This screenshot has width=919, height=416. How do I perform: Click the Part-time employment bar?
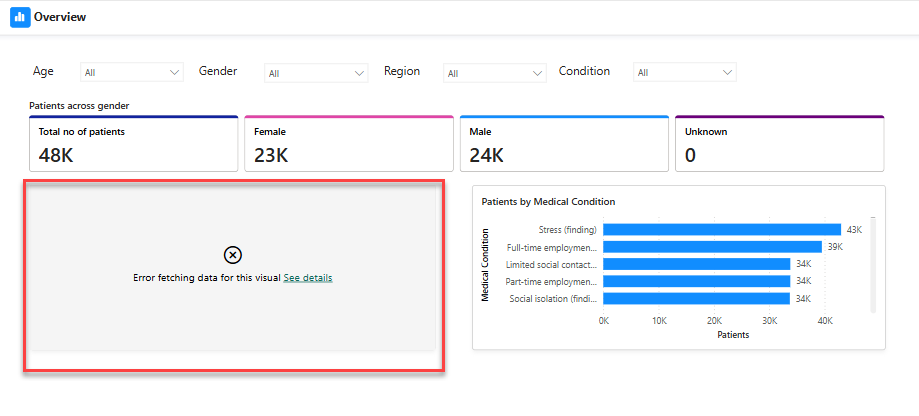pos(696,281)
